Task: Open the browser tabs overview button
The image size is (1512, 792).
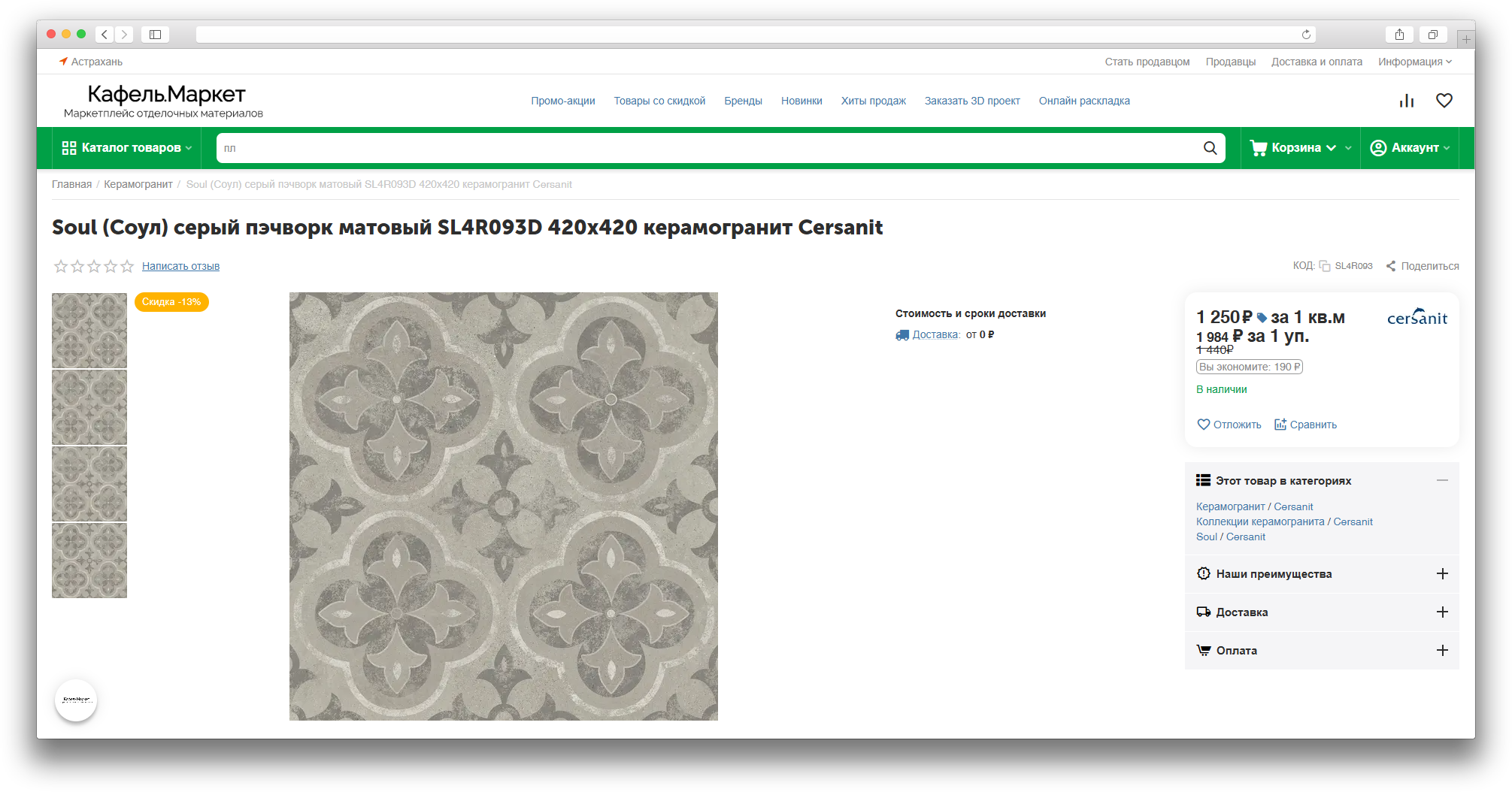Action: pyautogui.click(x=1432, y=35)
